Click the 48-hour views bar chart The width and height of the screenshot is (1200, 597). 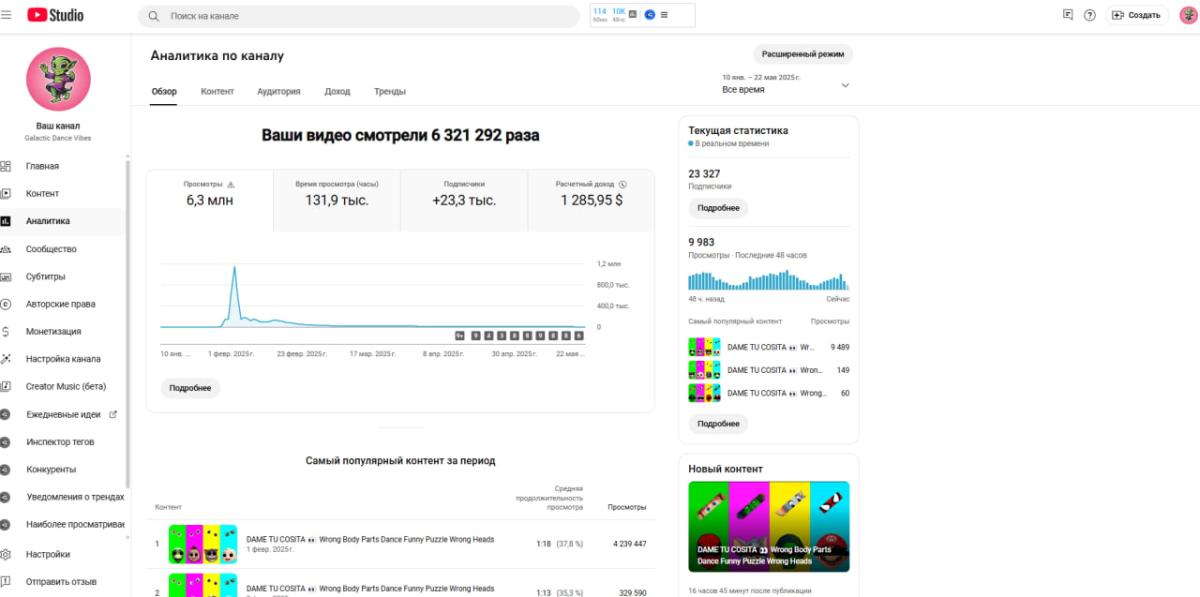coord(768,280)
